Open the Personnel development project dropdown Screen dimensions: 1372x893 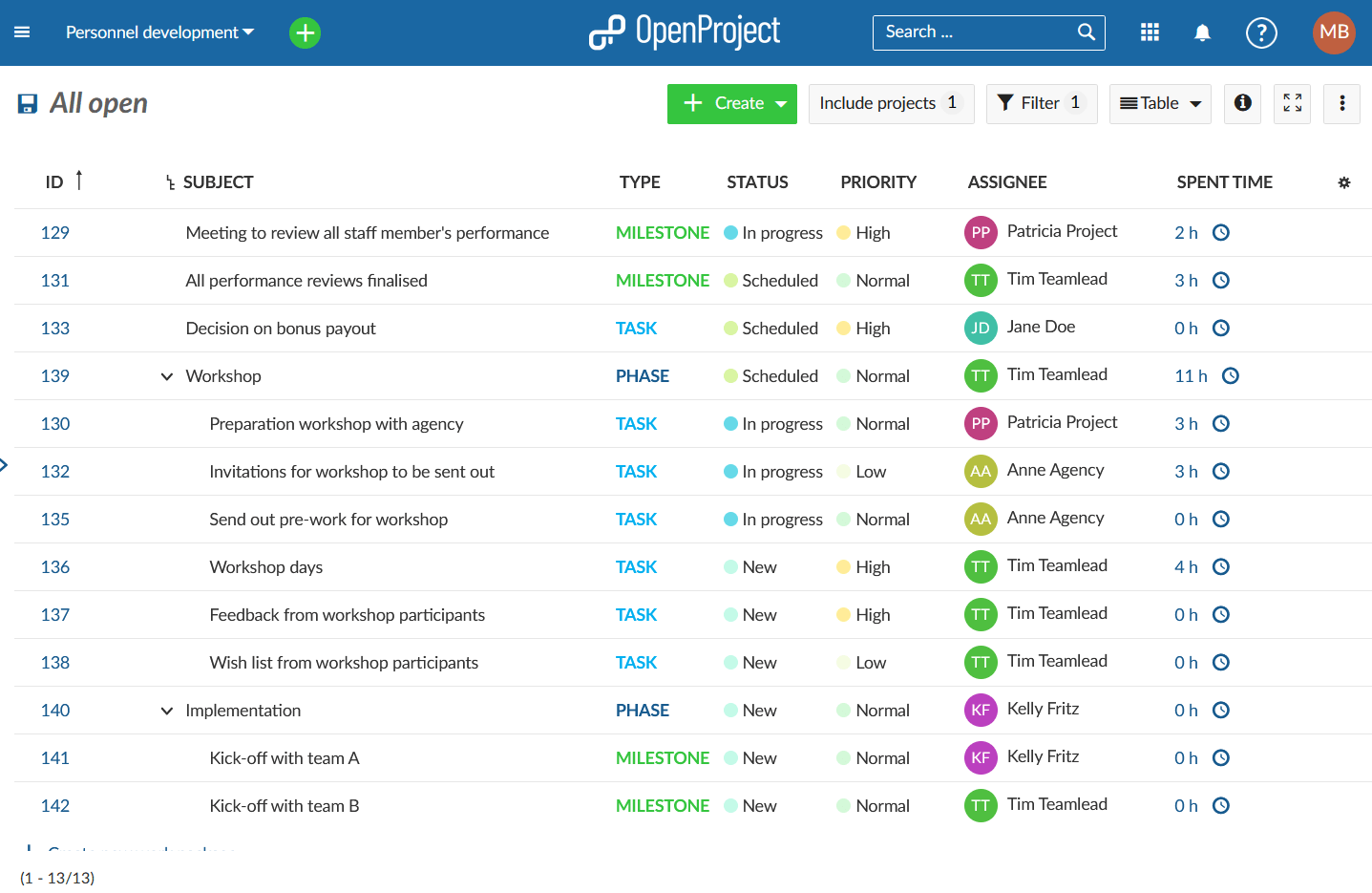point(159,32)
